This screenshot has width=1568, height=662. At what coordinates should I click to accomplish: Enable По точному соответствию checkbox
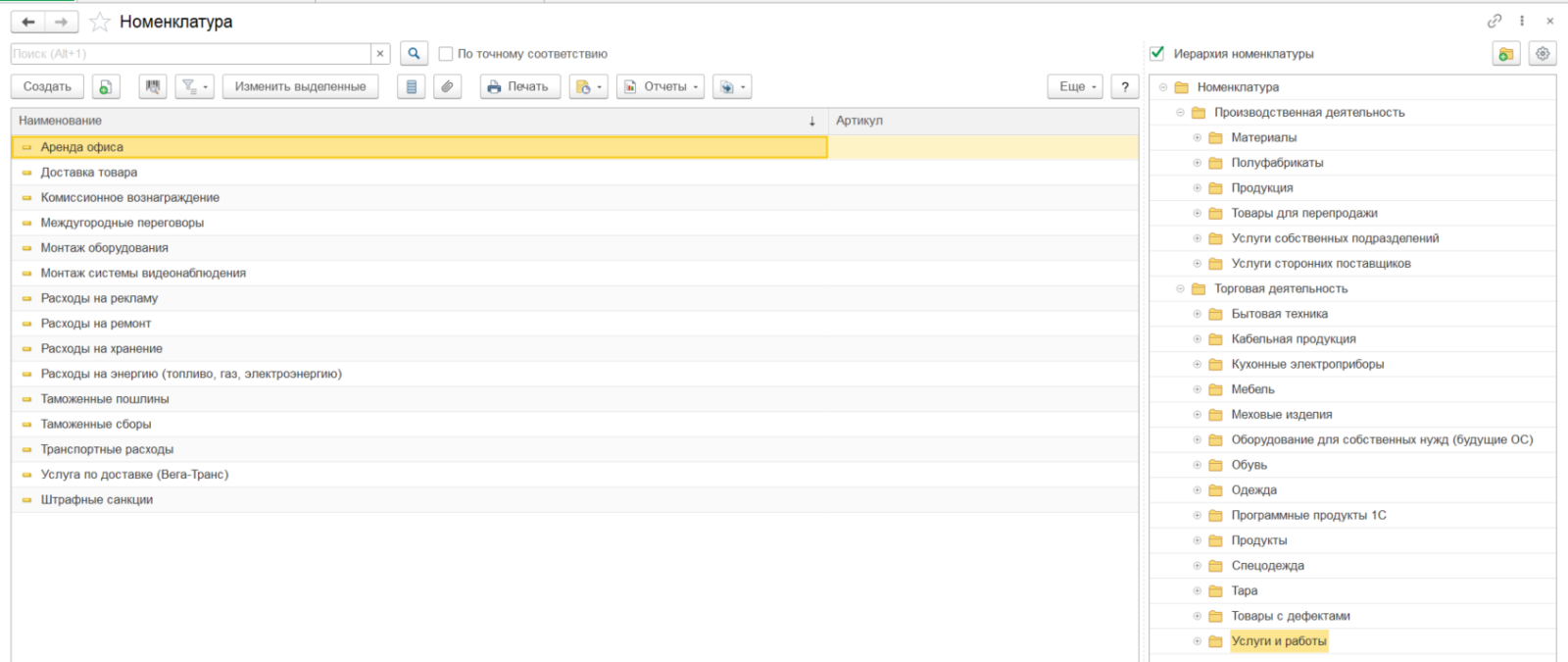pyautogui.click(x=446, y=54)
